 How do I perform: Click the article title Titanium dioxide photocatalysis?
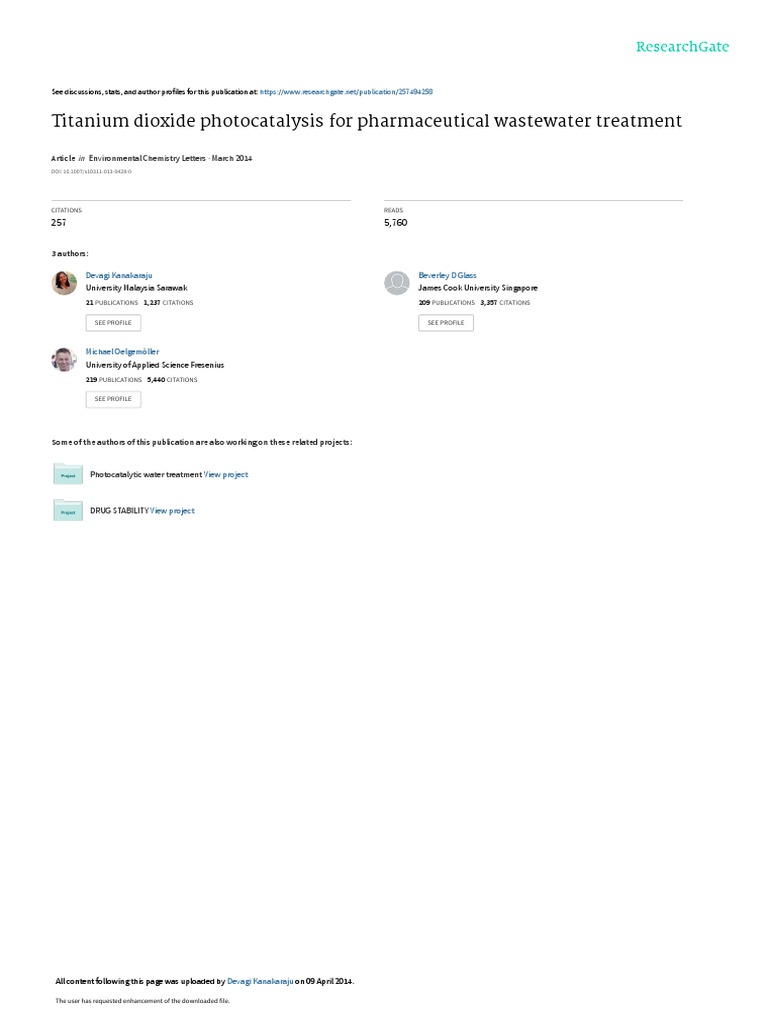tap(366, 121)
